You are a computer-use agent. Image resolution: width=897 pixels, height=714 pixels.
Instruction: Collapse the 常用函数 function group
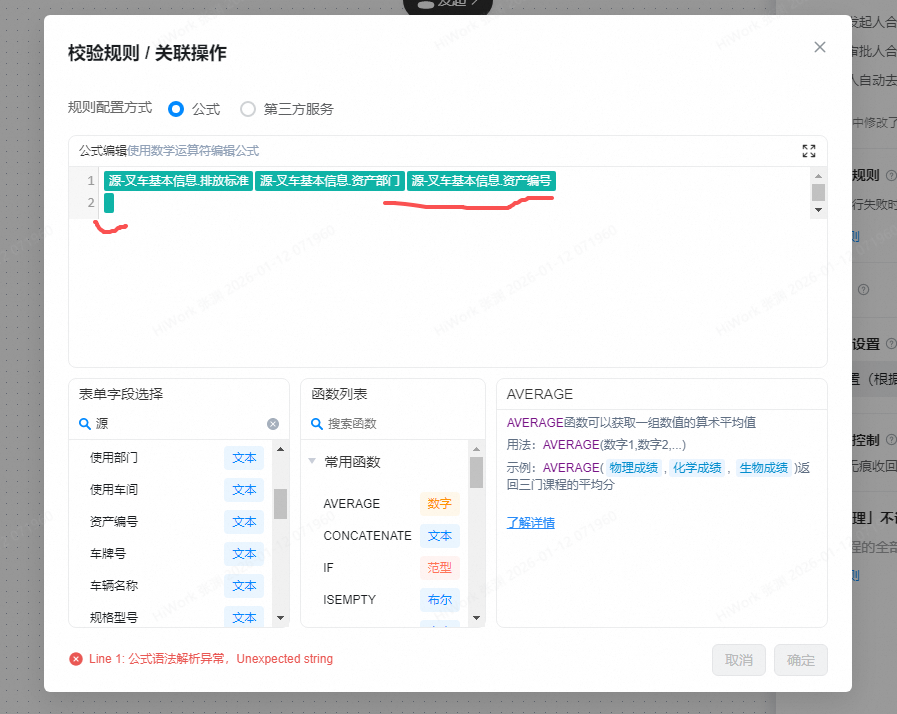[313, 461]
